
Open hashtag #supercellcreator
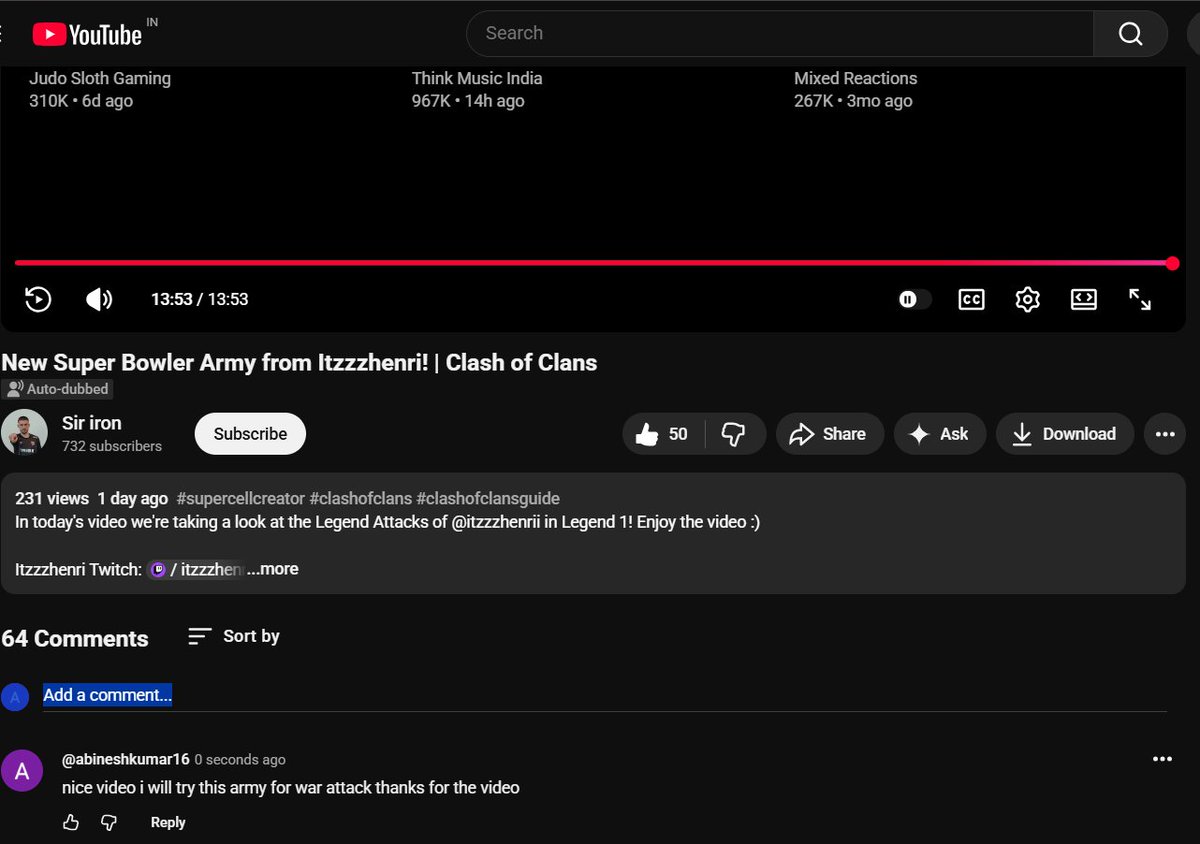click(240, 498)
